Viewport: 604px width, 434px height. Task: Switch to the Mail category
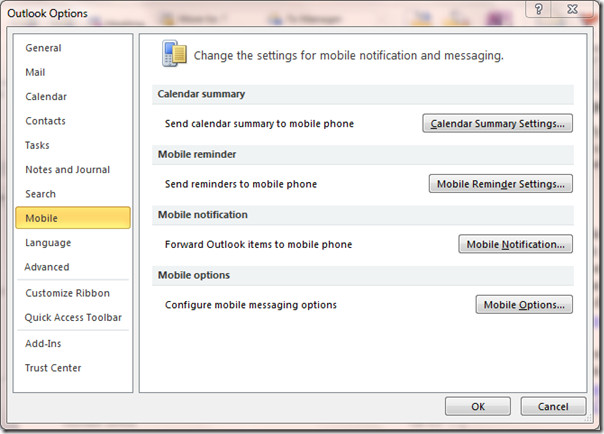73,72
